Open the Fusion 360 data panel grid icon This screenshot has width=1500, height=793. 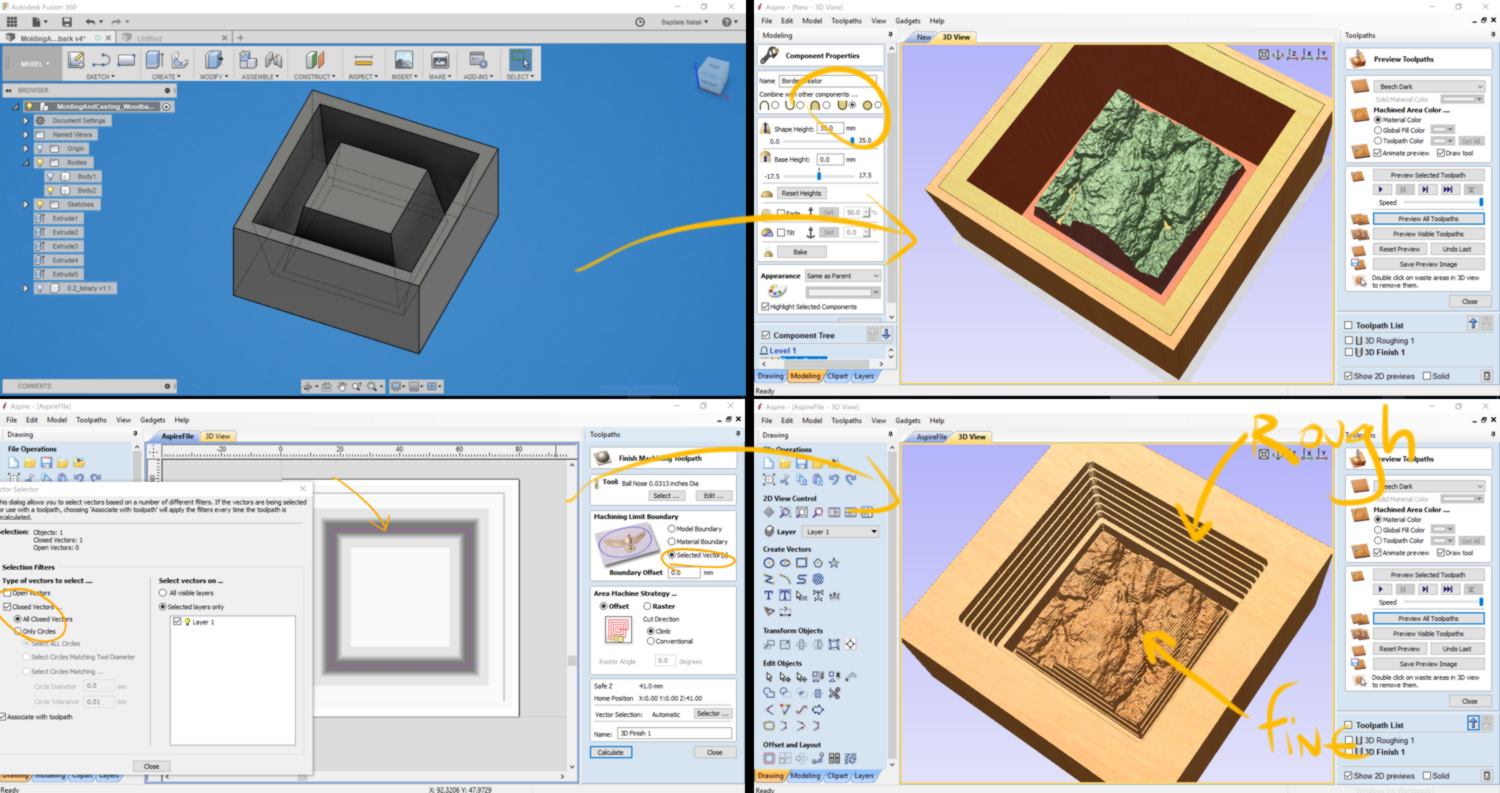(x=14, y=22)
